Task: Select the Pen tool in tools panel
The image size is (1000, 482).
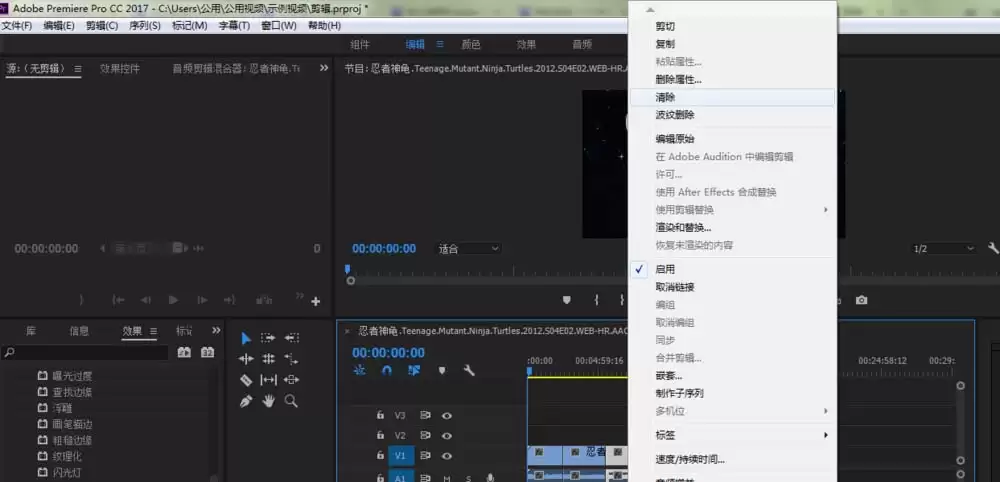Action: [x=246, y=401]
